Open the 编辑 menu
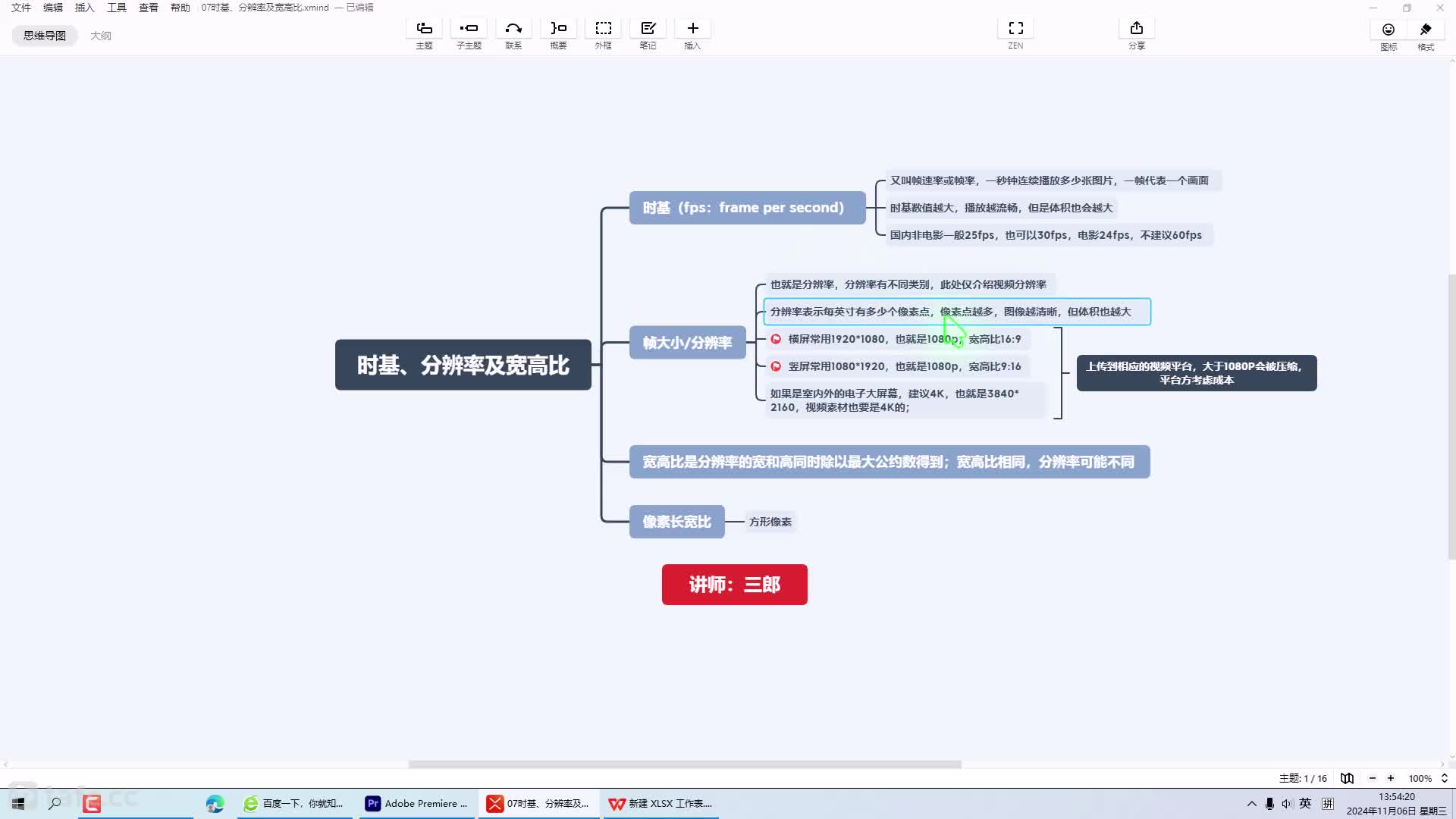This screenshot has width=1456, height=819. (53, 8)
